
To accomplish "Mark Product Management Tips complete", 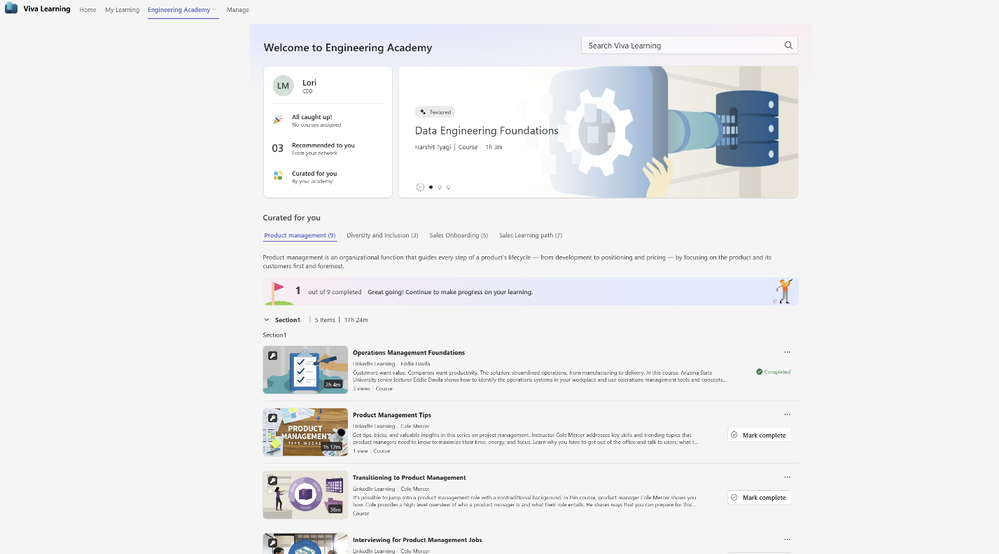I will (759, 435).
